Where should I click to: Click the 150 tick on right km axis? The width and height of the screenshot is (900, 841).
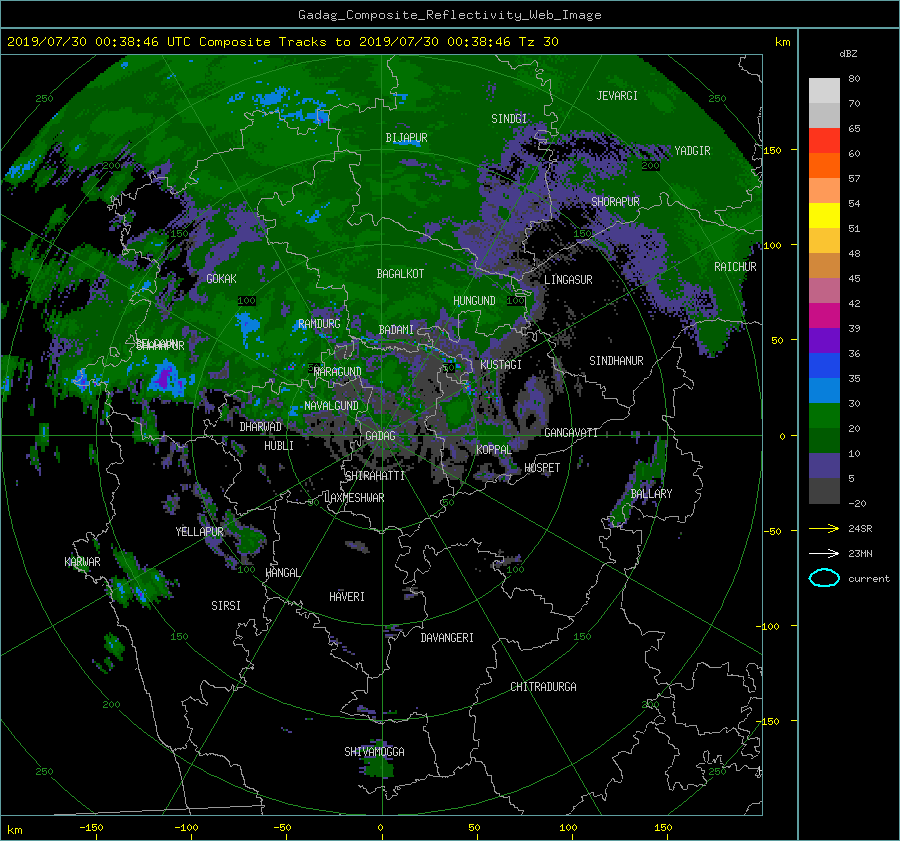pos(773,150)
